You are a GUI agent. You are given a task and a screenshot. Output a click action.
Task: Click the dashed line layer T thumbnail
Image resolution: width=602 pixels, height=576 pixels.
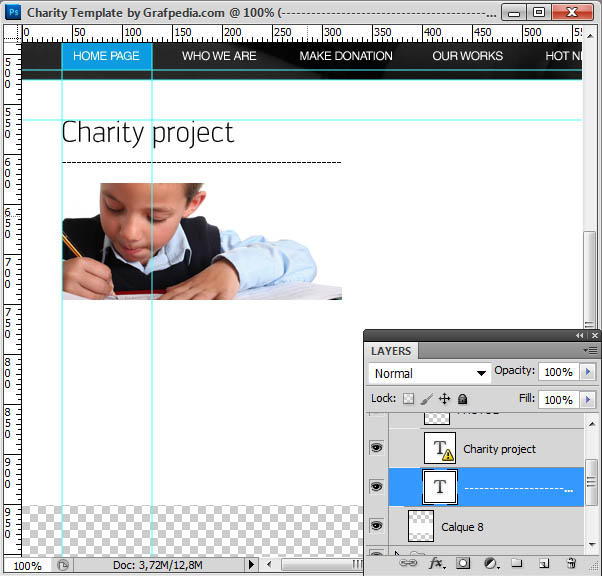(x=440, y=487)
